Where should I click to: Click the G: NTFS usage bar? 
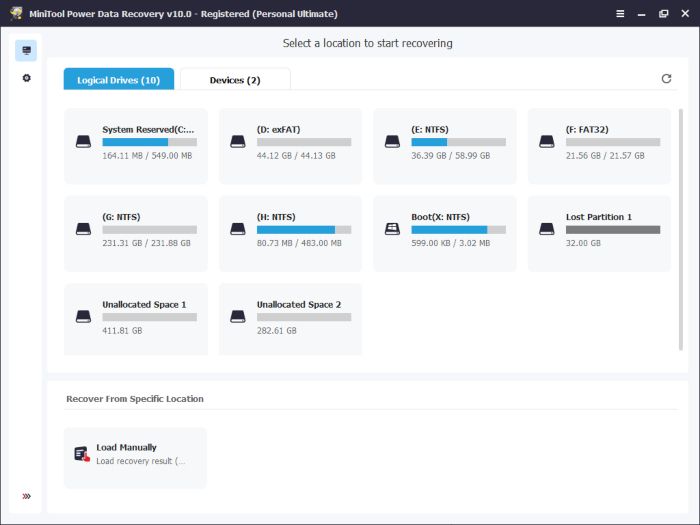[x=150, y=229]
